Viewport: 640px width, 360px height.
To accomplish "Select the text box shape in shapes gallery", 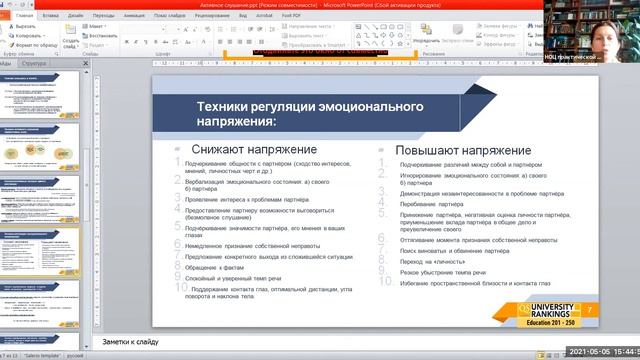I will pos(358,27).
